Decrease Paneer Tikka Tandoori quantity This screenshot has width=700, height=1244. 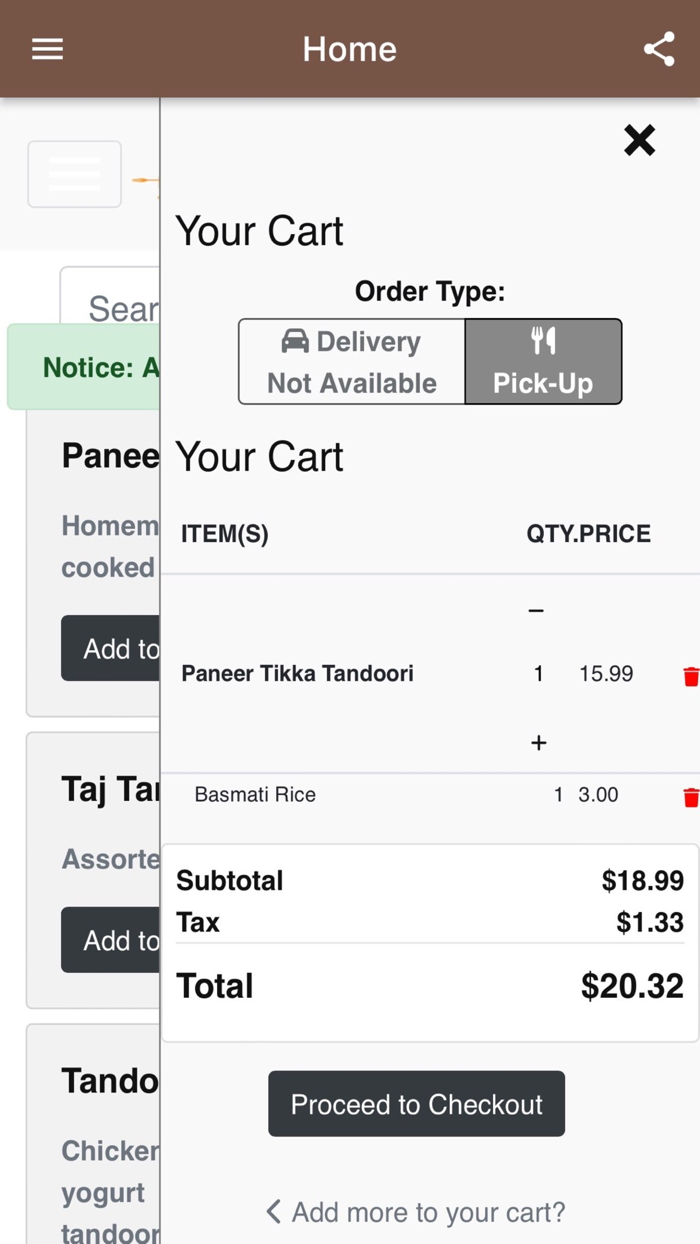click(537, 610)
